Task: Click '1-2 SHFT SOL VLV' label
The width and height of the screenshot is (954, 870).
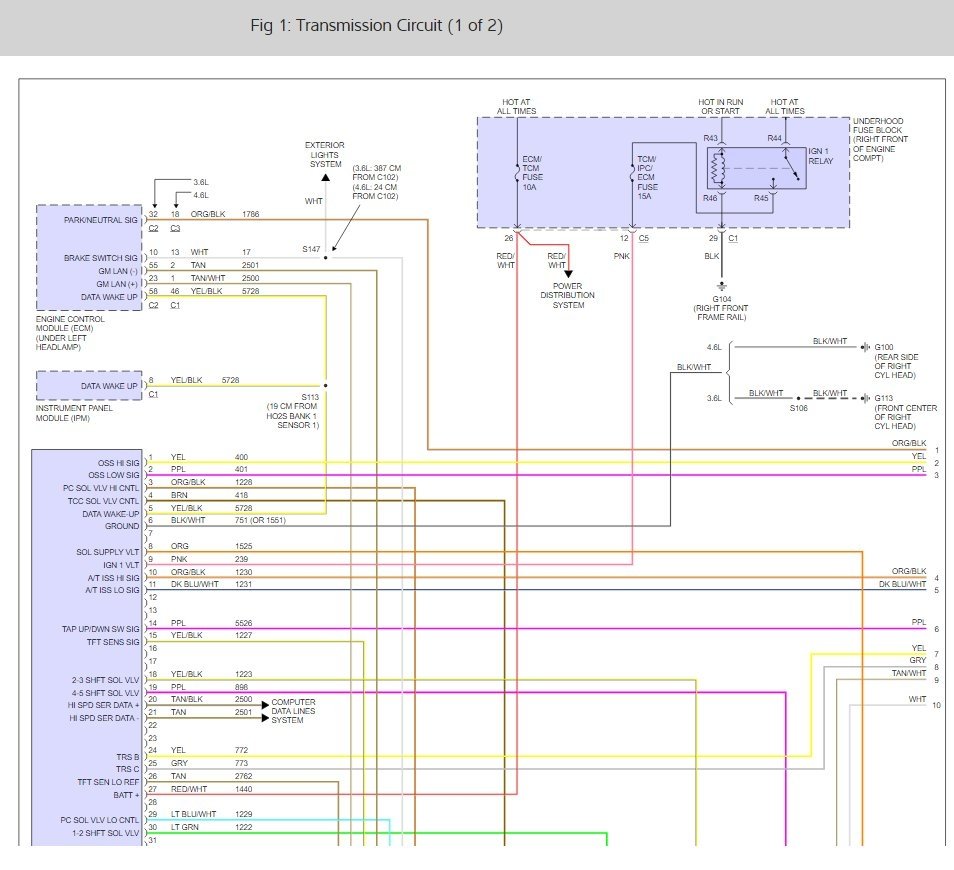Action: coord(105,833)
